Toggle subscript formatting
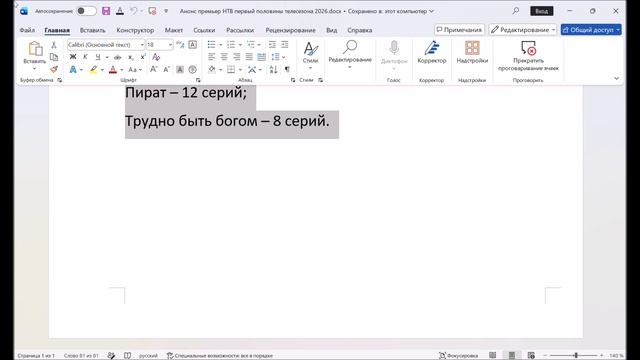640x360 pixels. (131, 57)
